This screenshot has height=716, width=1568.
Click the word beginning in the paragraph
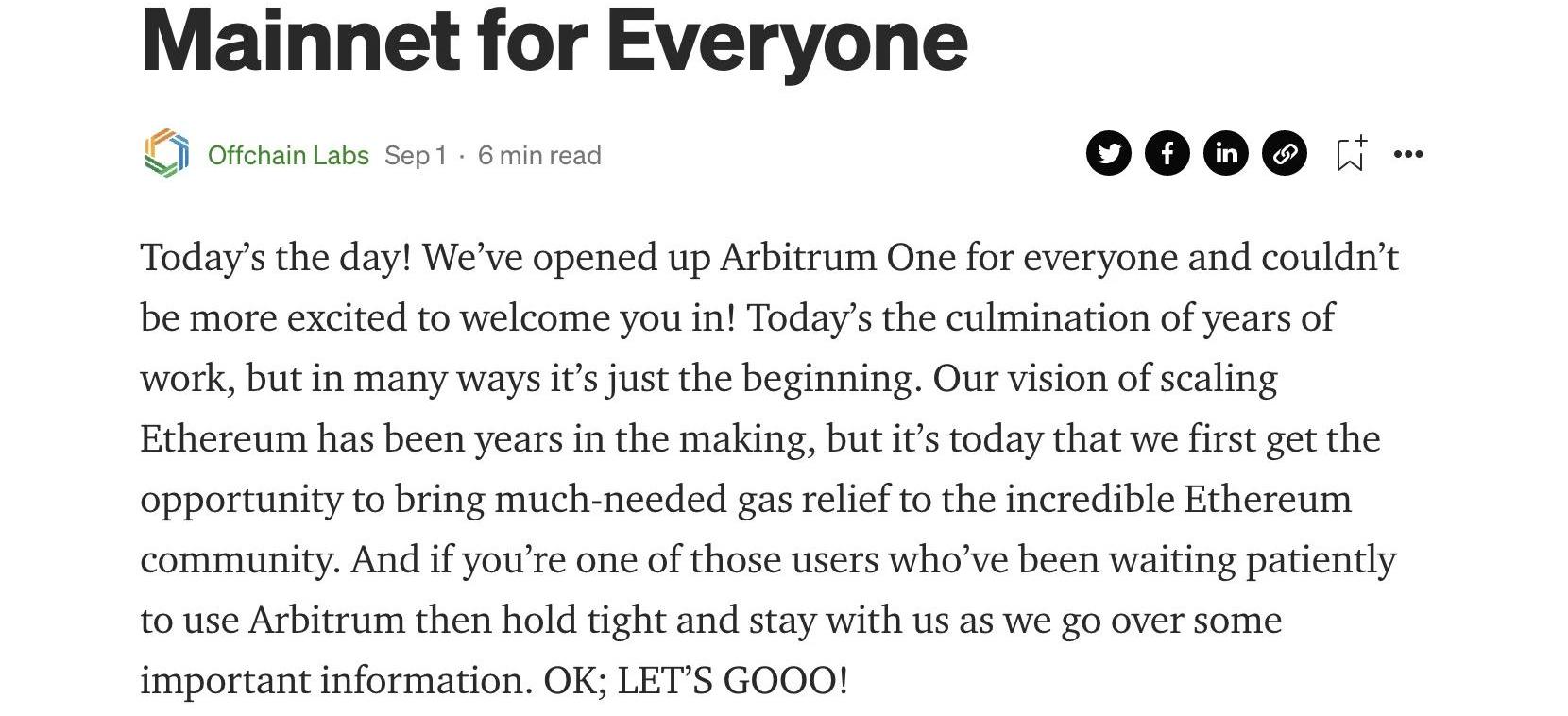(x=831, y=378)
